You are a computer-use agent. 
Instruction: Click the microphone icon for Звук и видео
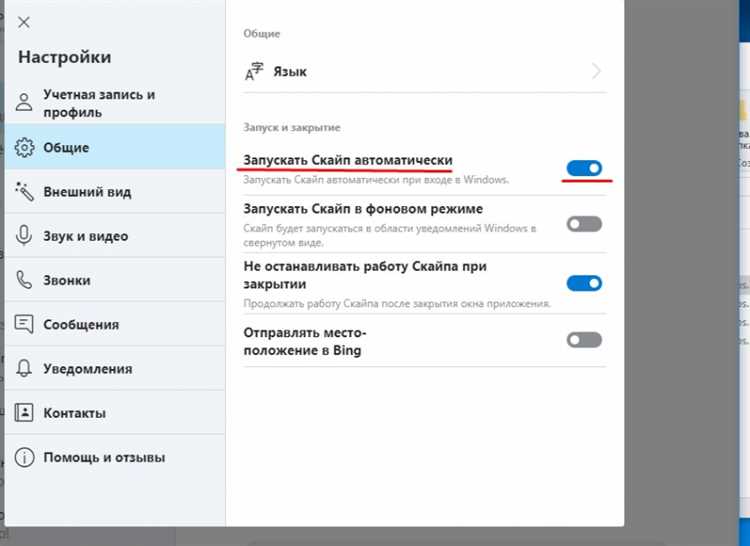[25, 236]
